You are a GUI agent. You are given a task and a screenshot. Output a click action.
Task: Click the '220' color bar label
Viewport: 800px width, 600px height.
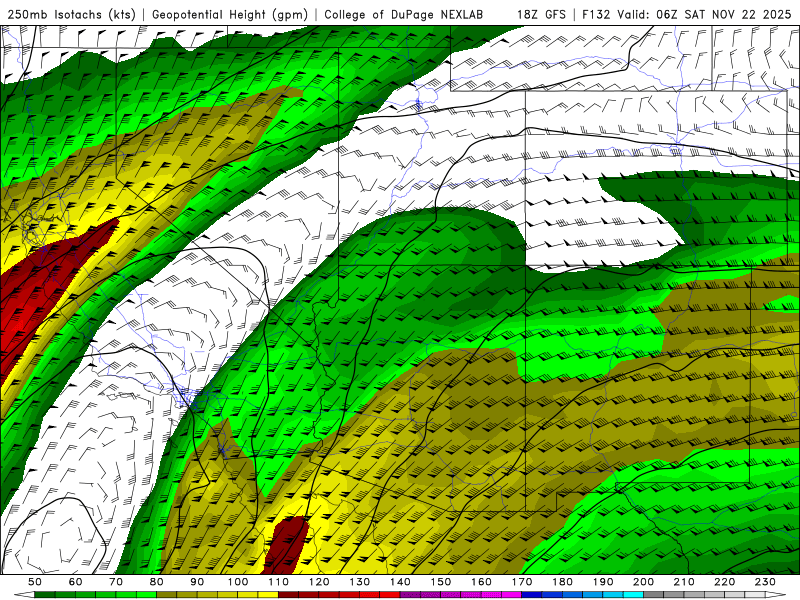pyautogui.click(x=724, y=582)
